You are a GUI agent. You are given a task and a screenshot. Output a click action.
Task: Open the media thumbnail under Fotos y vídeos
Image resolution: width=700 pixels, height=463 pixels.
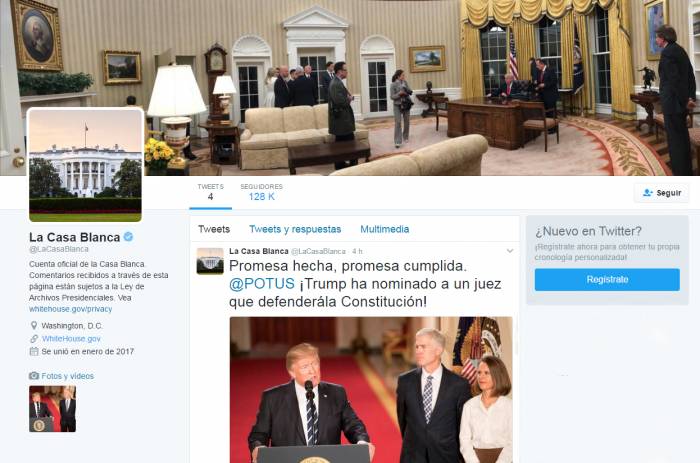[x=53, y=409]
